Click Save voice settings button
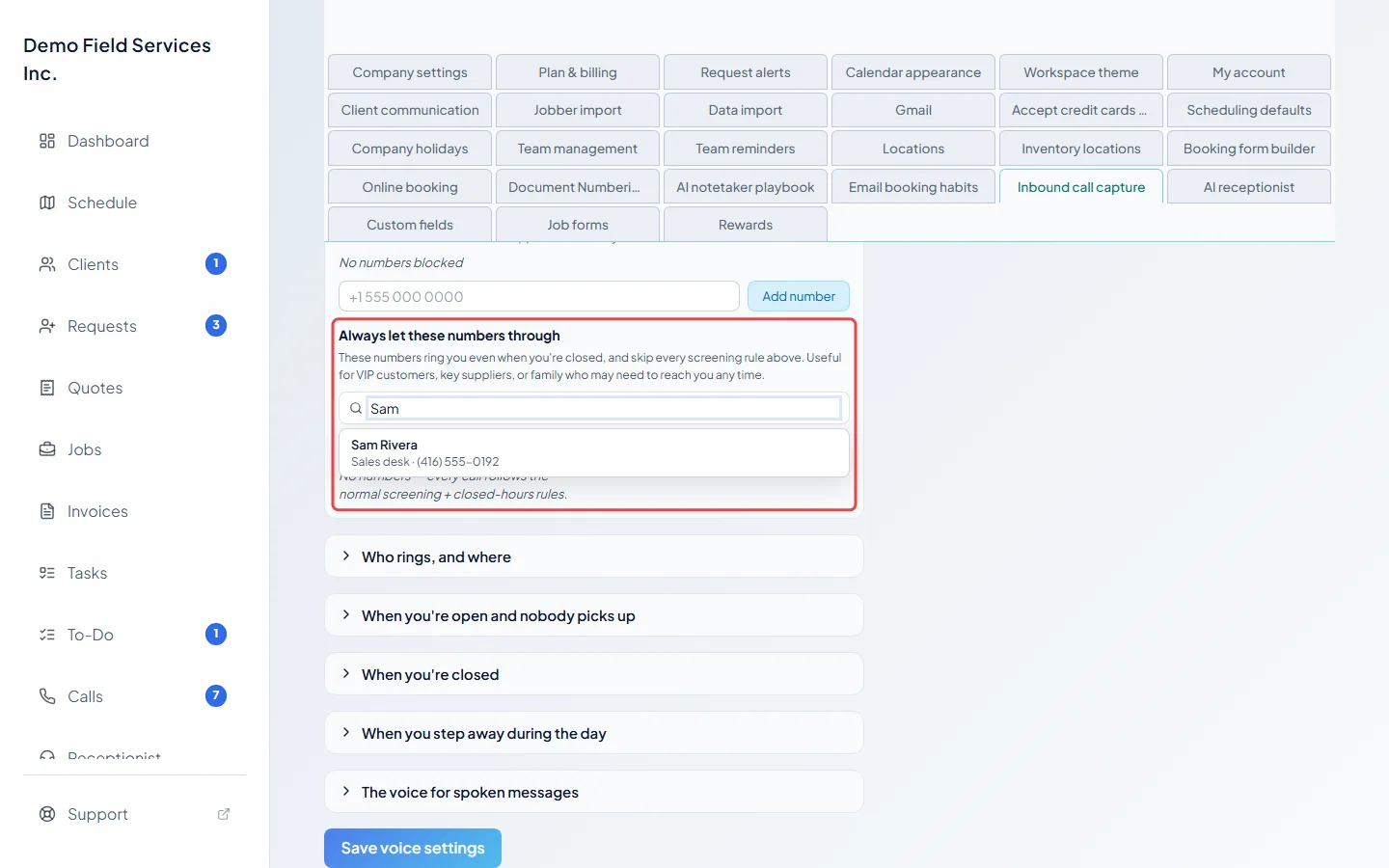 click(x=413, y=848)
